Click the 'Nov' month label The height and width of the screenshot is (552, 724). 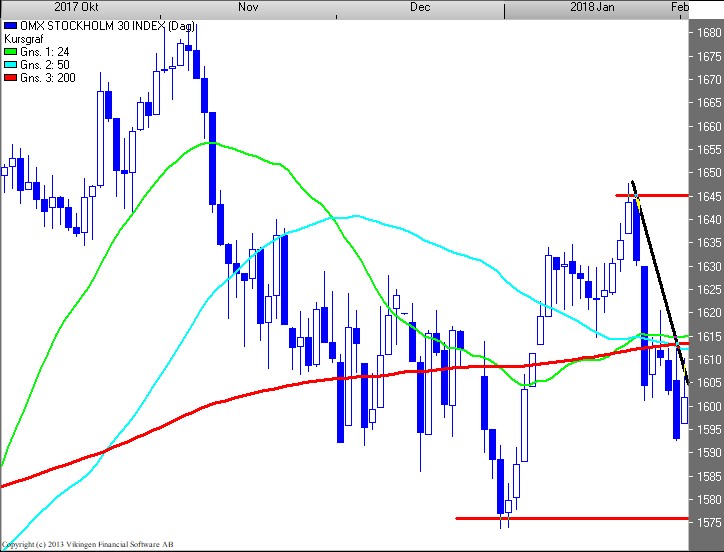(249, 7)
